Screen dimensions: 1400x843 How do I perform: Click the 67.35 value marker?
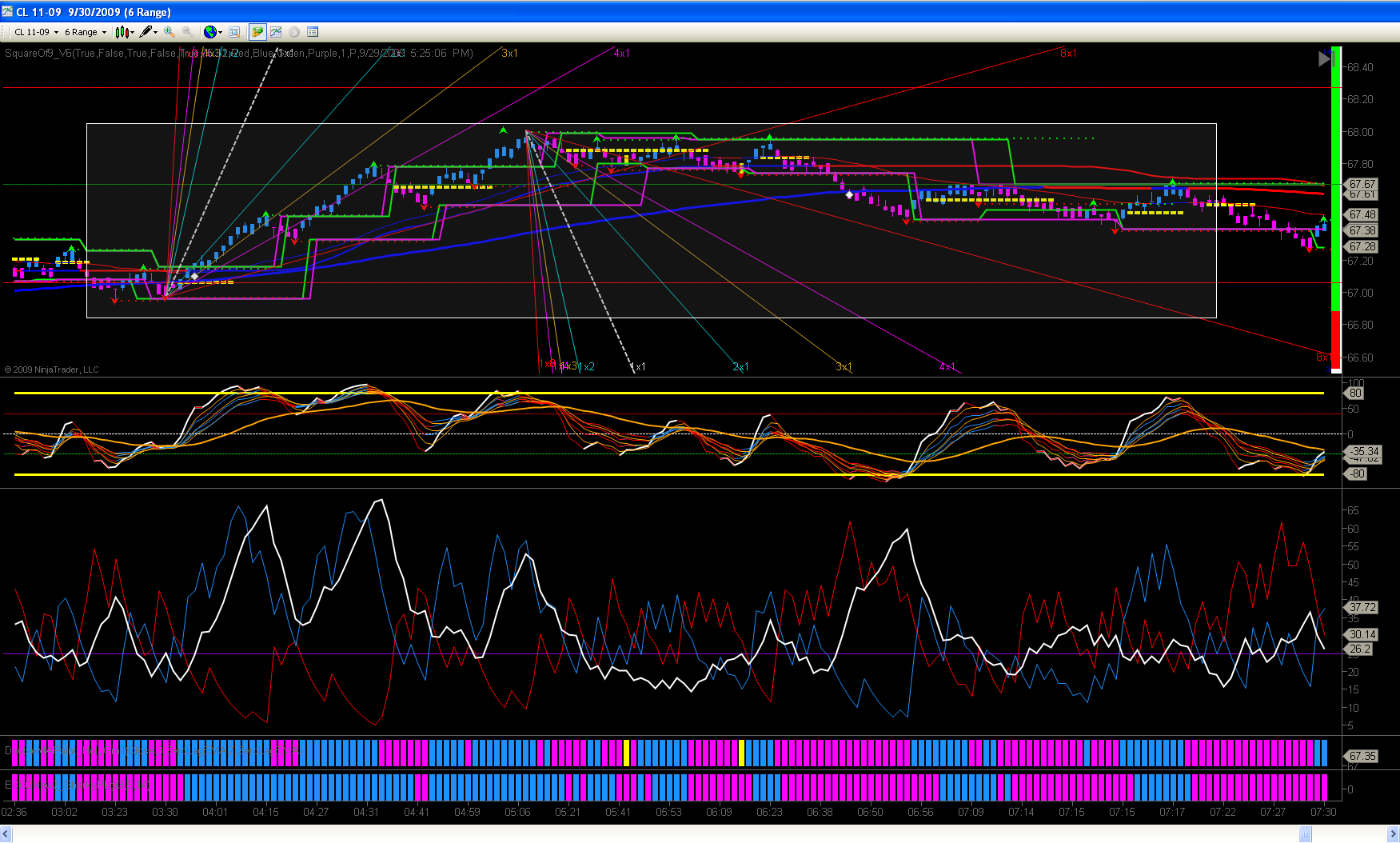(1362, 756)
